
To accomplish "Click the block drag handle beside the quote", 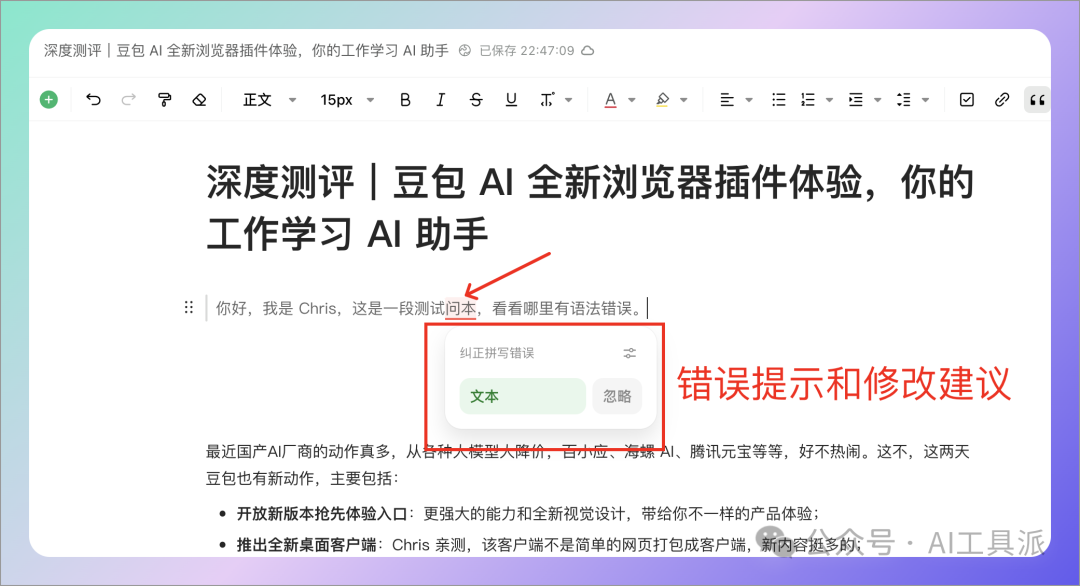I will 189,307.
